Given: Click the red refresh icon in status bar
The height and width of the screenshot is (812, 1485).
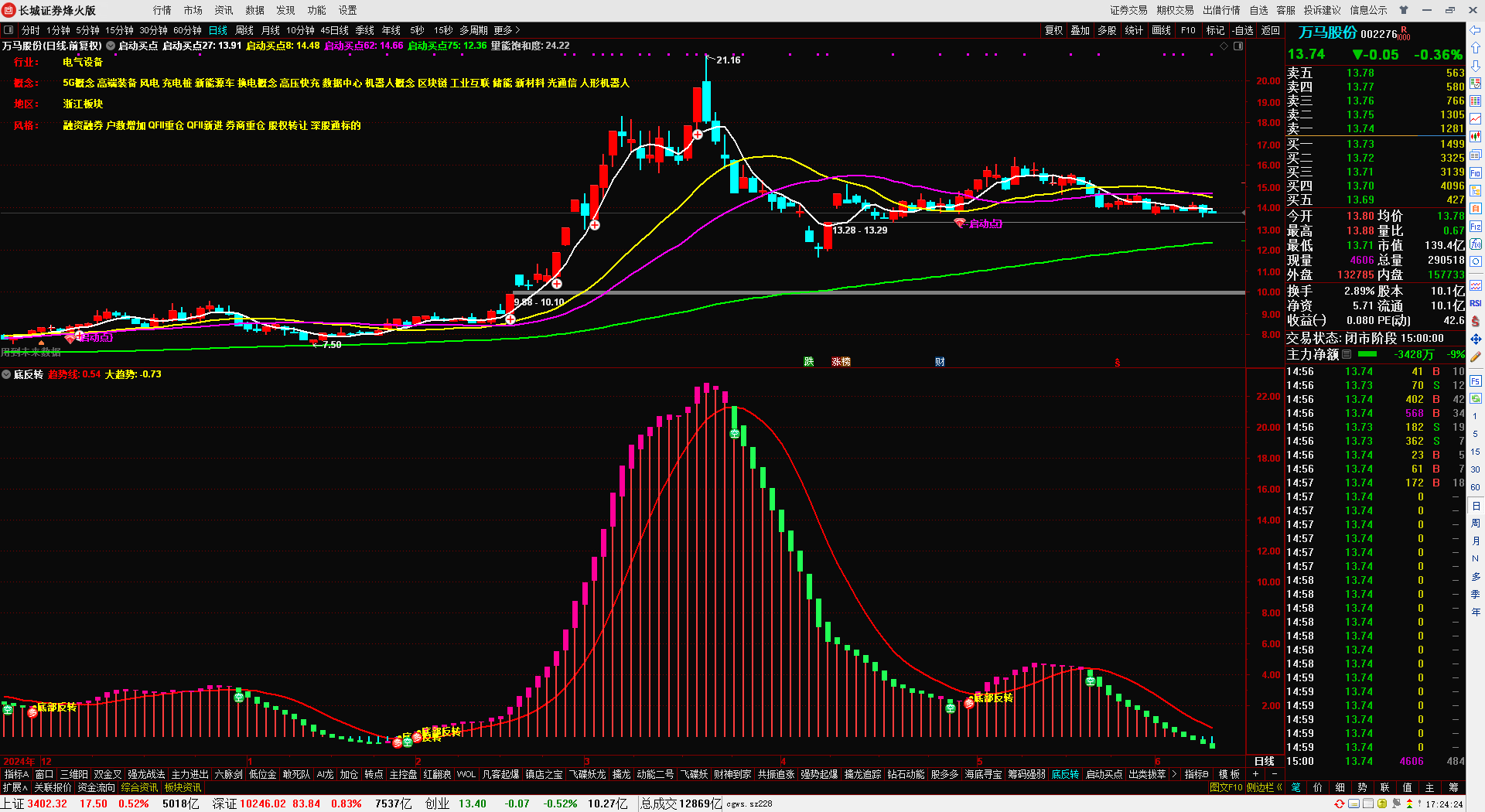Looking at the screenshot, I should [x=1340, y=803].
